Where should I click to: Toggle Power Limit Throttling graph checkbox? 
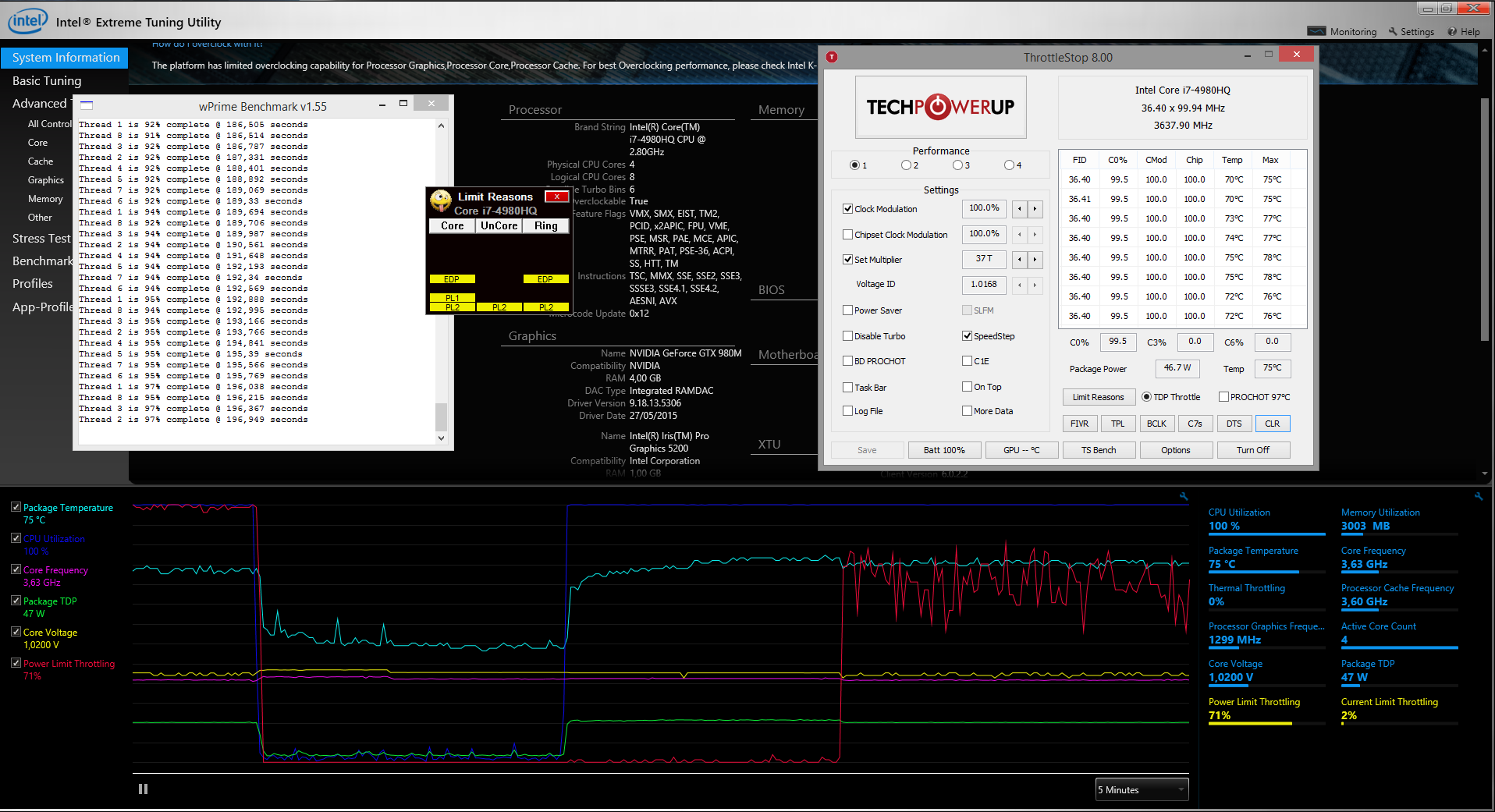(x=16, y=663)
